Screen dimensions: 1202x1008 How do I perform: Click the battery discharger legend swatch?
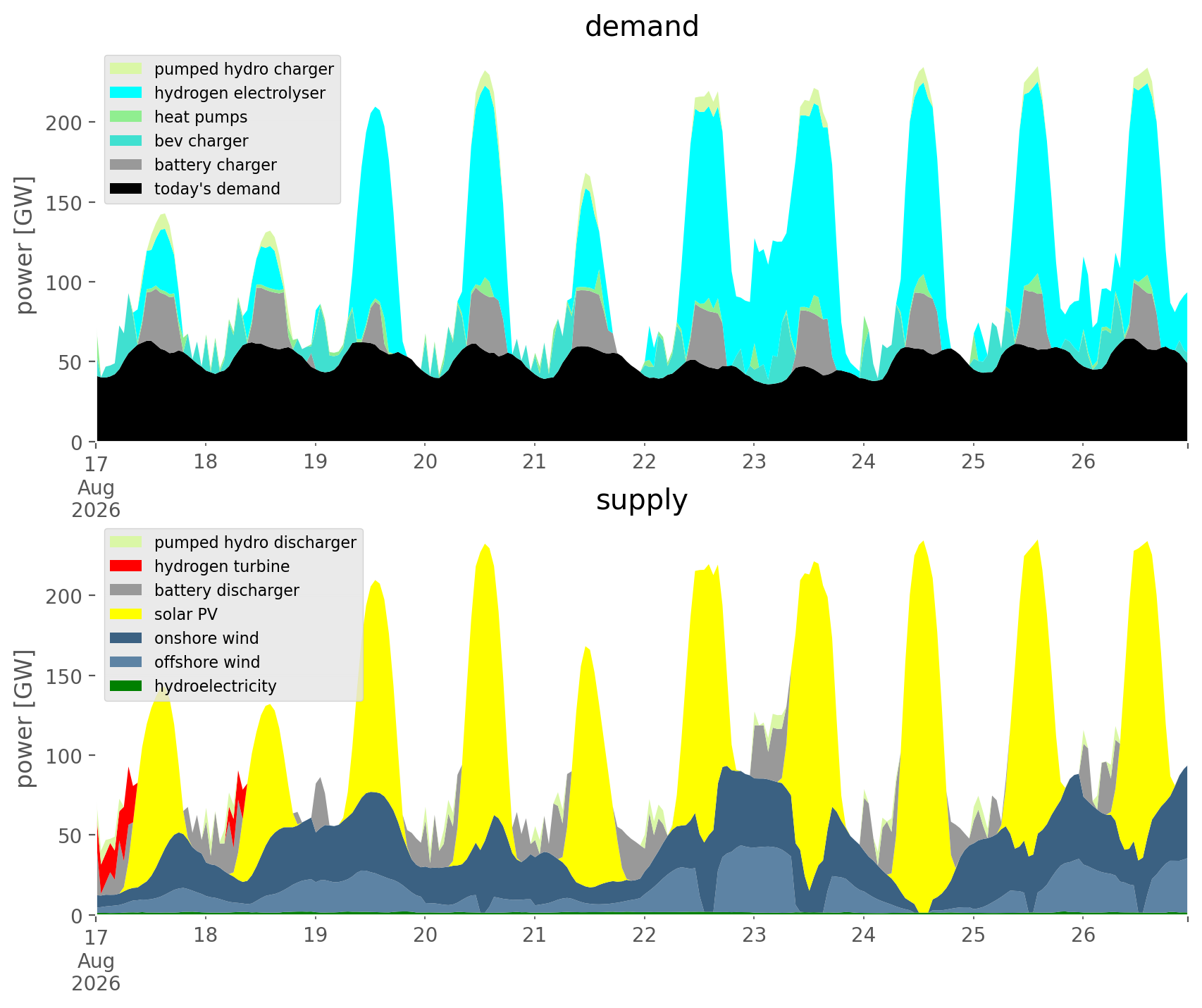point(128,590)
